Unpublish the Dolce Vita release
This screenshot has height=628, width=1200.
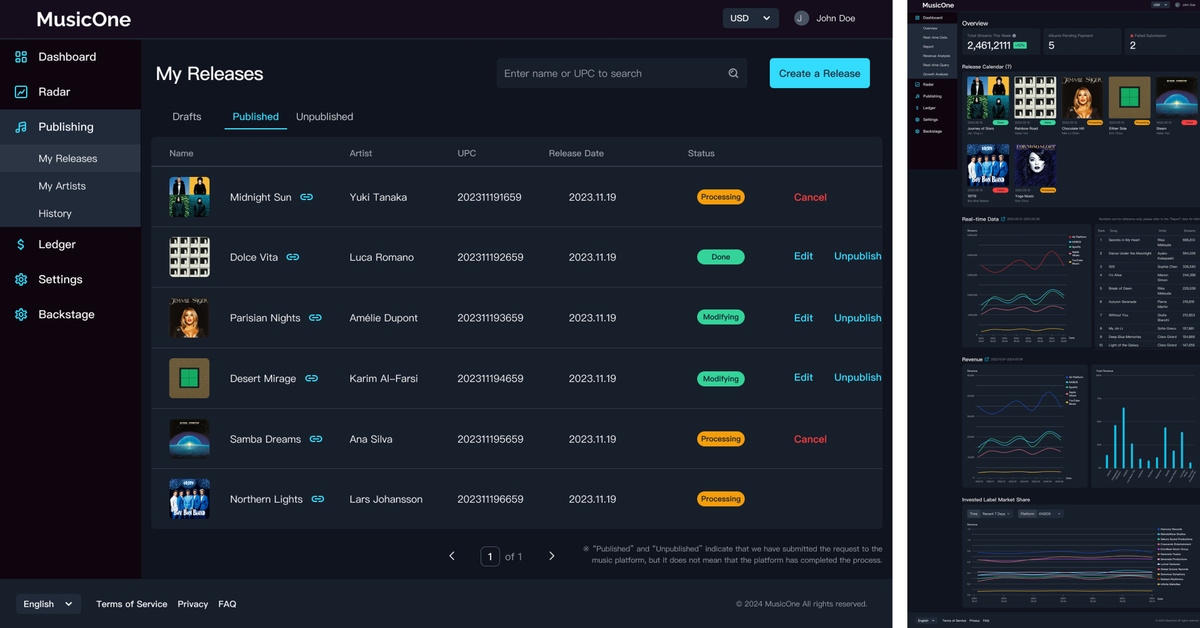tap(857, 256)
